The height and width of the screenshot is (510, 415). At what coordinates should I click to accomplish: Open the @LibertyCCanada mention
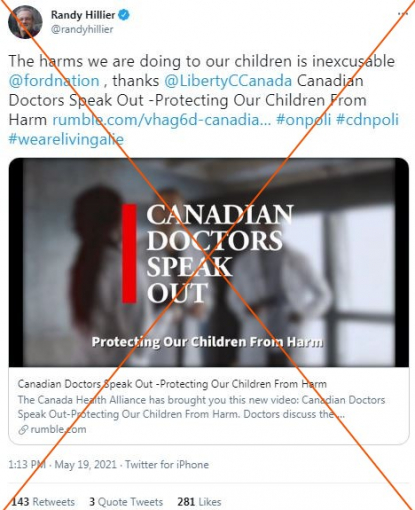coord(228,81)
